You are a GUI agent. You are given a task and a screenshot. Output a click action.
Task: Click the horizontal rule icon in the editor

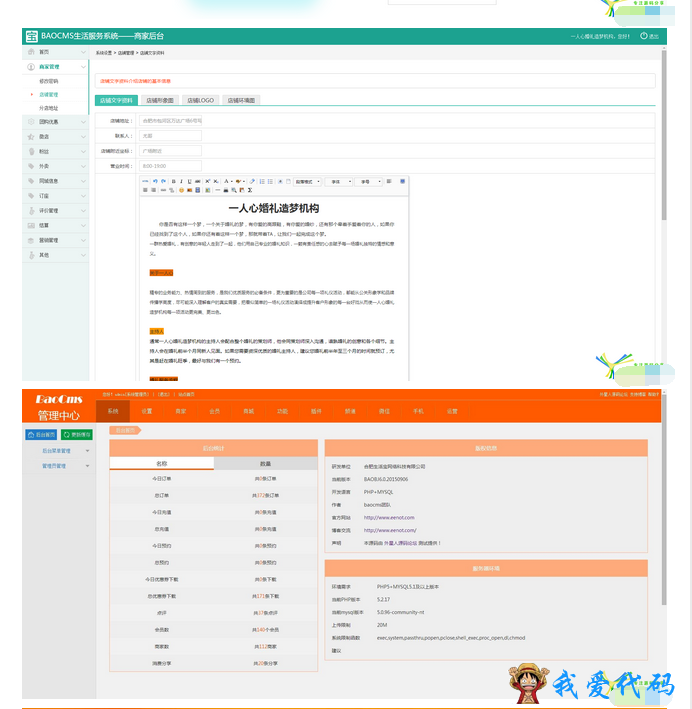[218, 190]
